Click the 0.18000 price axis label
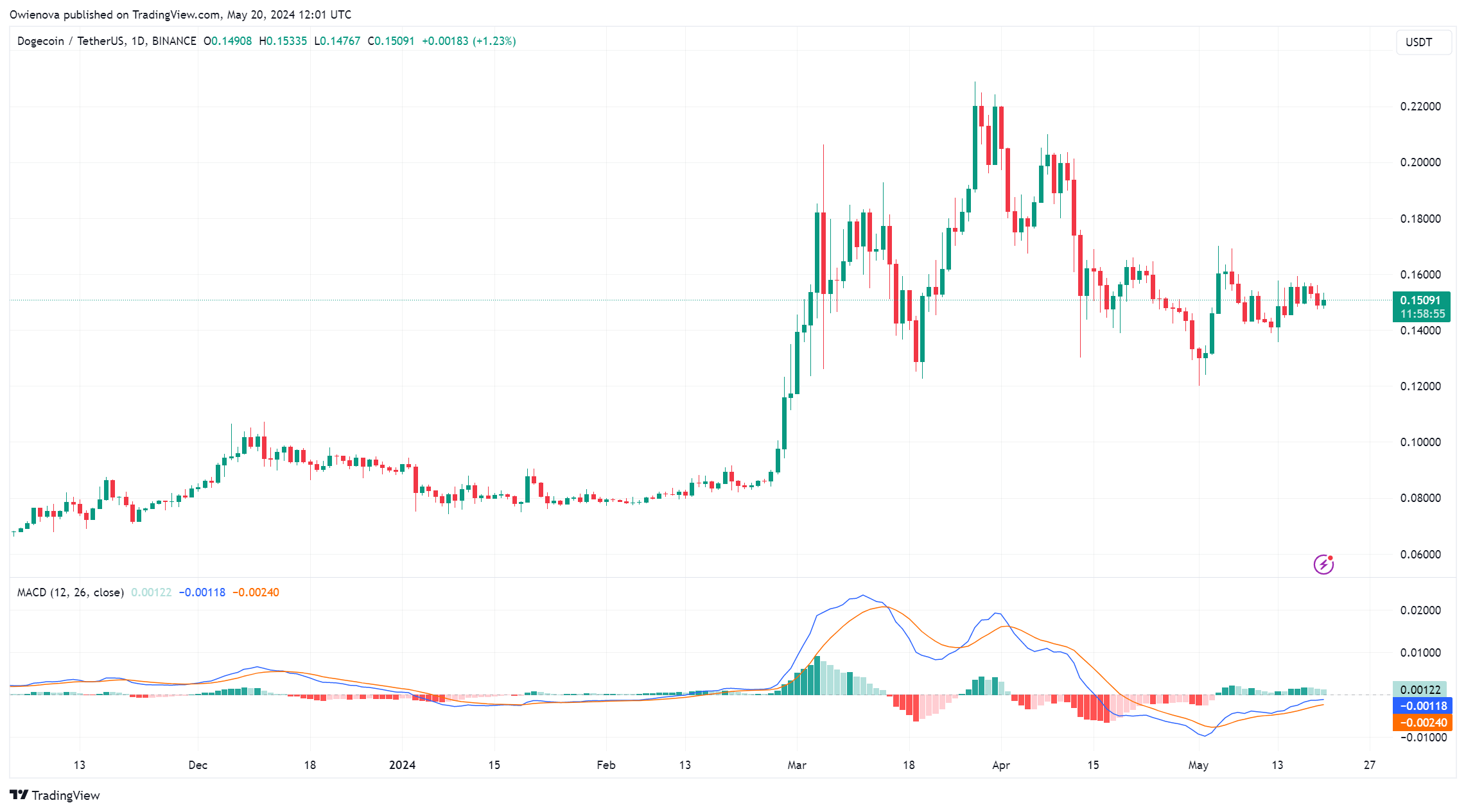1466x812 pixels. click(1420, 219)
